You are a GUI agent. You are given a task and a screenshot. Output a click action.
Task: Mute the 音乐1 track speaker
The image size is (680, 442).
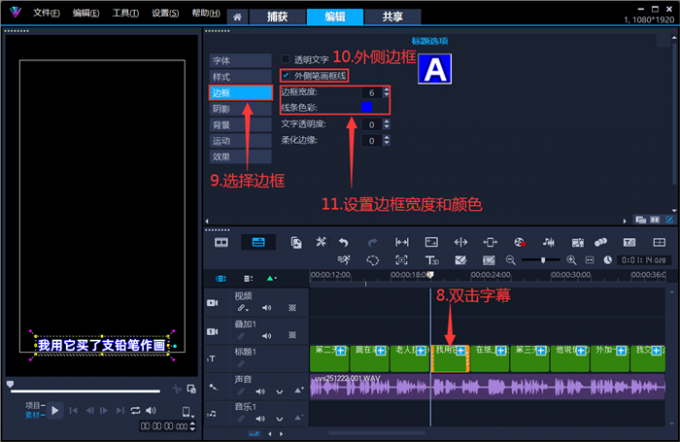click(x=260, y=419)
